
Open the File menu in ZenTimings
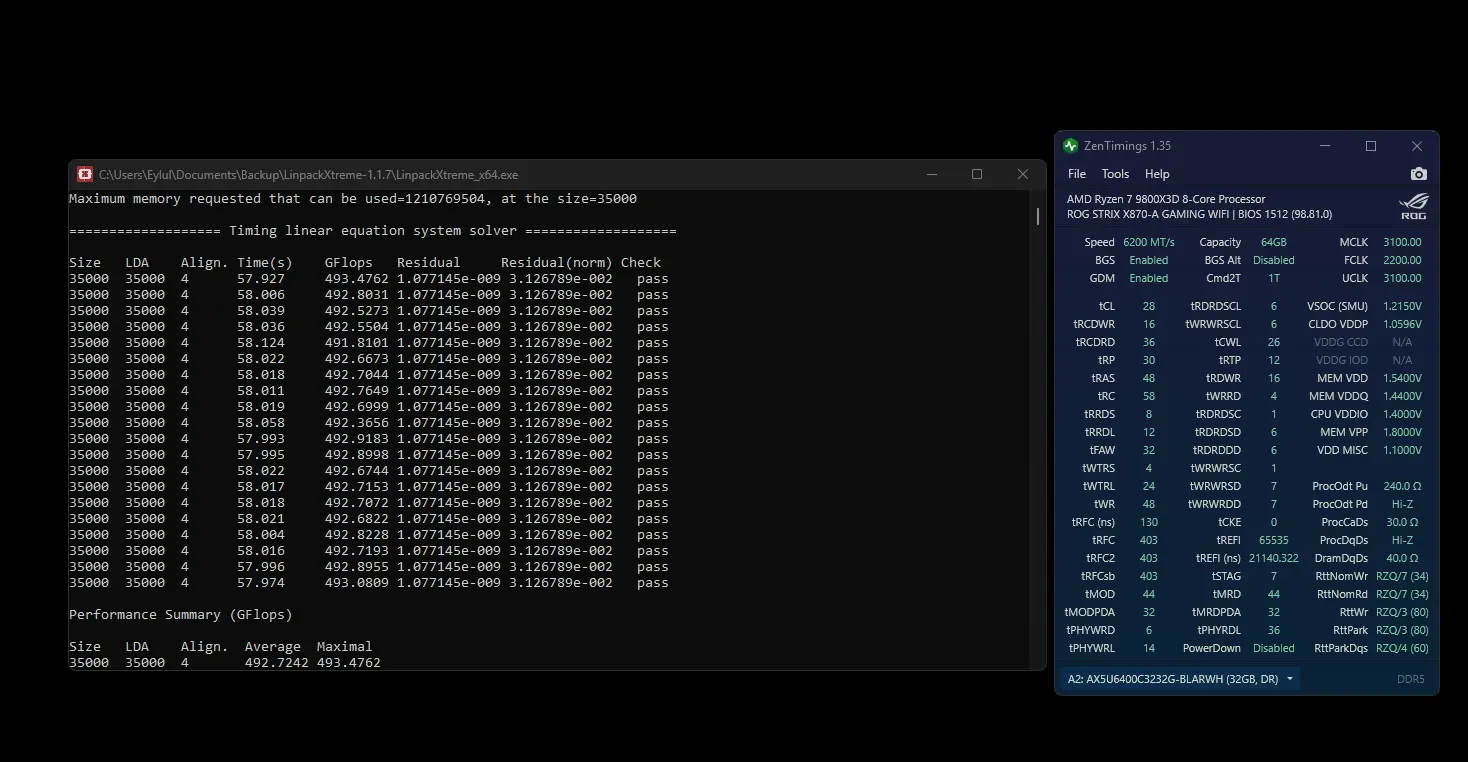(1077, 174)
